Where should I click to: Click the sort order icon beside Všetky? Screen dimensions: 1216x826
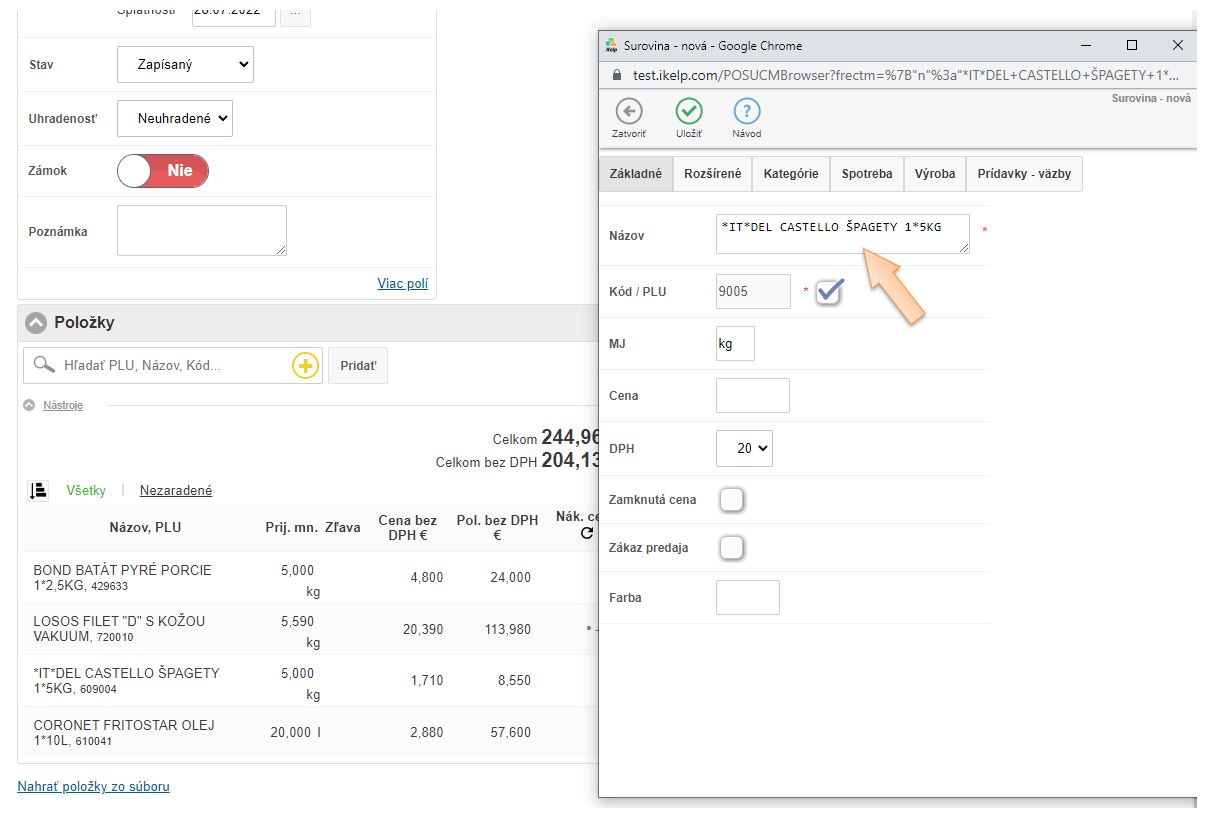click(x=38, y=490)
